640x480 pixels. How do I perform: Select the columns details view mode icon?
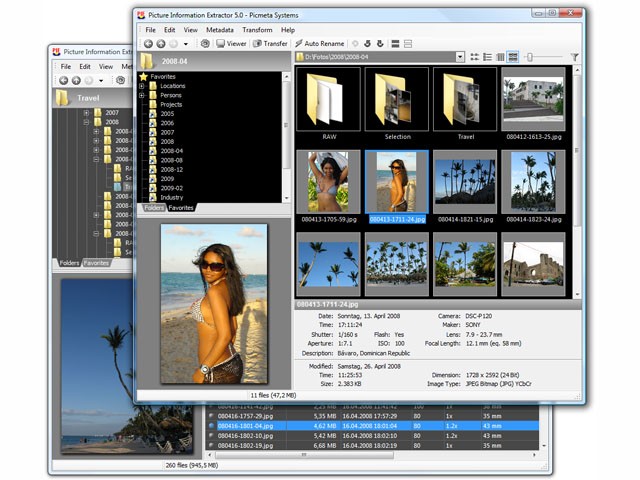500,57
